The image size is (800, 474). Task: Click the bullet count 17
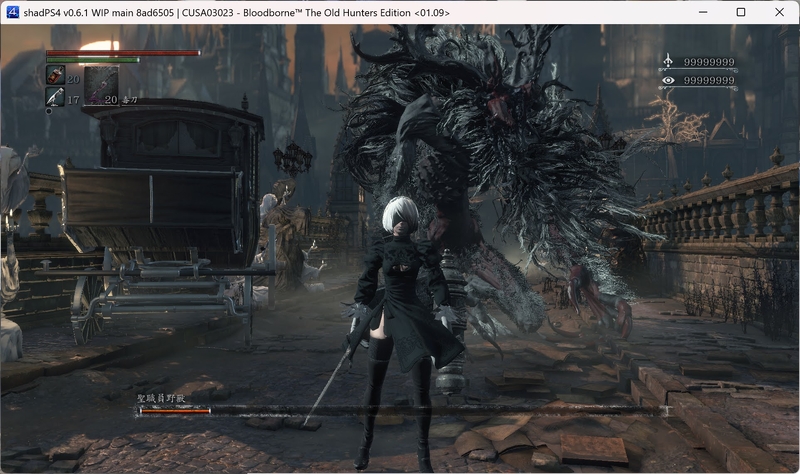73,100
